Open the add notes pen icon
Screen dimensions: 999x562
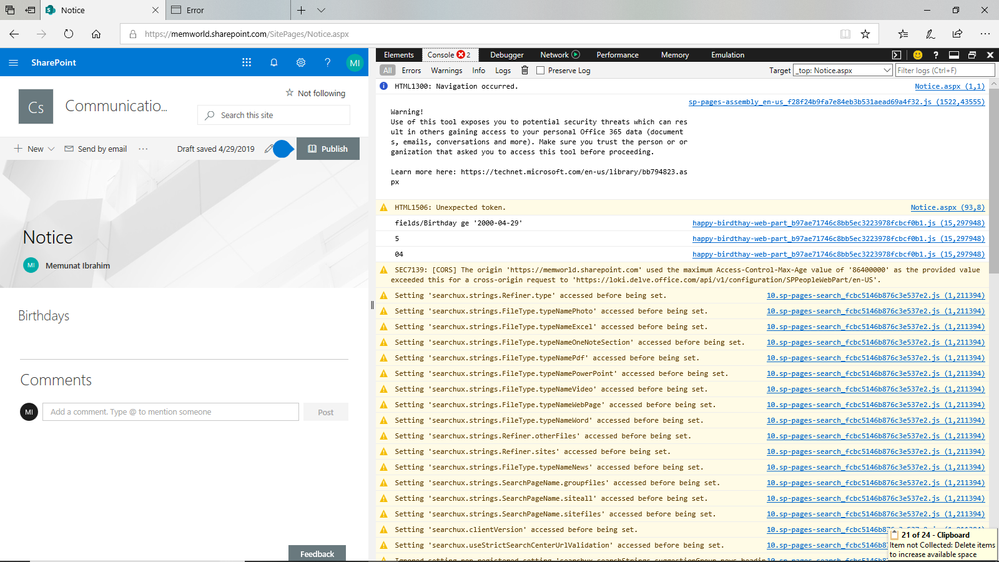tap(930, 34)
